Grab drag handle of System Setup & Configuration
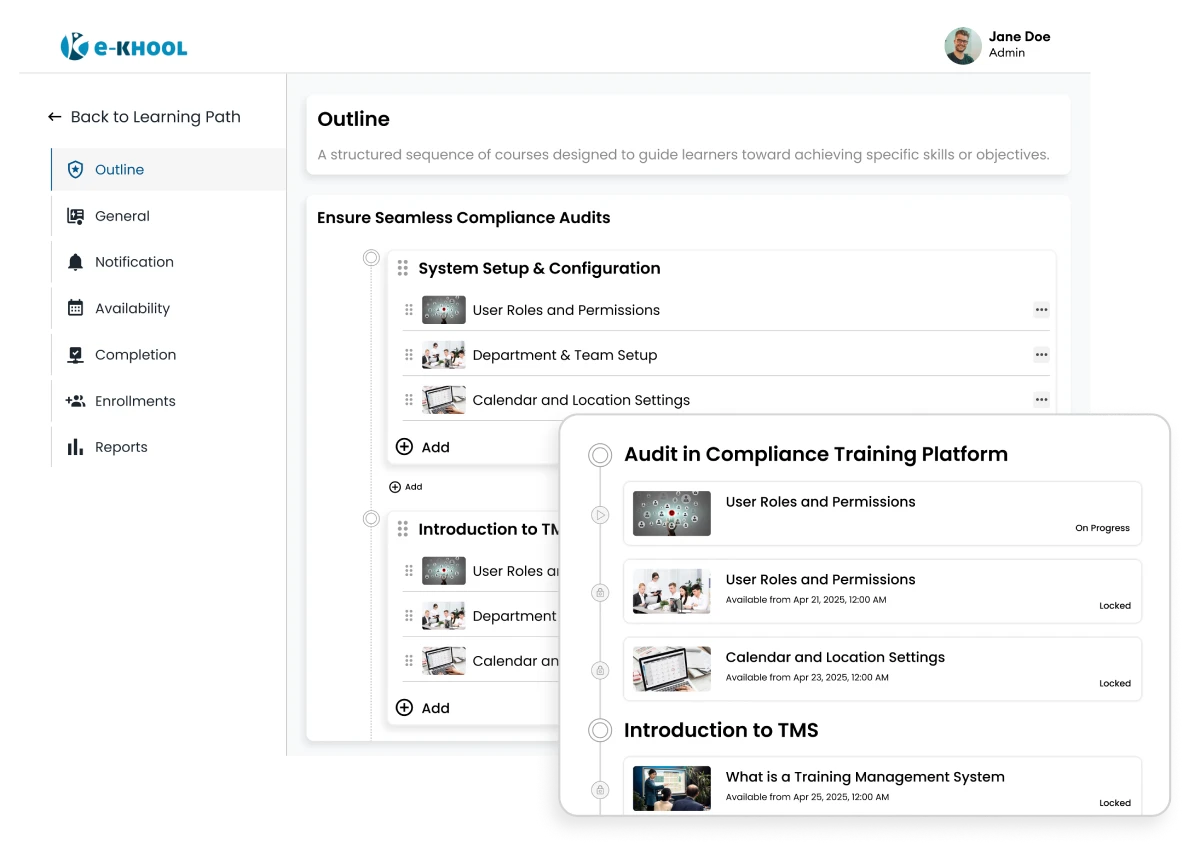This screenshot has height=847, width=1200. [x=403, y=268]
